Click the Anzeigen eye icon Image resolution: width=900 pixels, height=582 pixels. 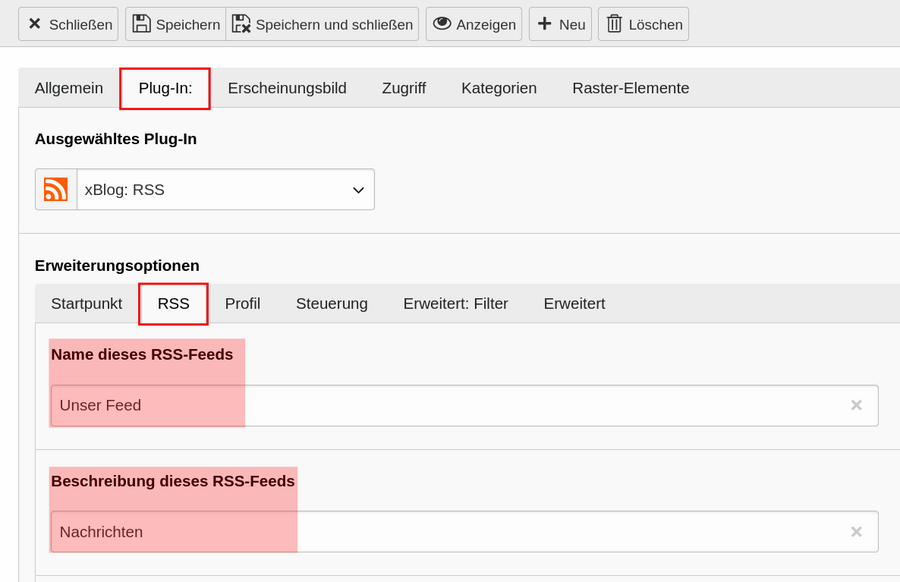pyautogui.click(x=442, y=24)
